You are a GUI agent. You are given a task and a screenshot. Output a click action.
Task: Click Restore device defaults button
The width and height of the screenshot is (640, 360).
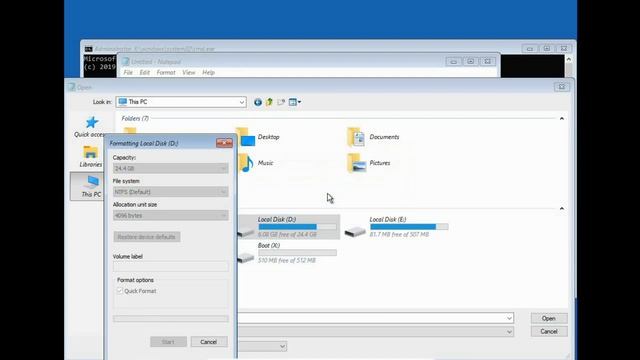click(x=147, y=237)
